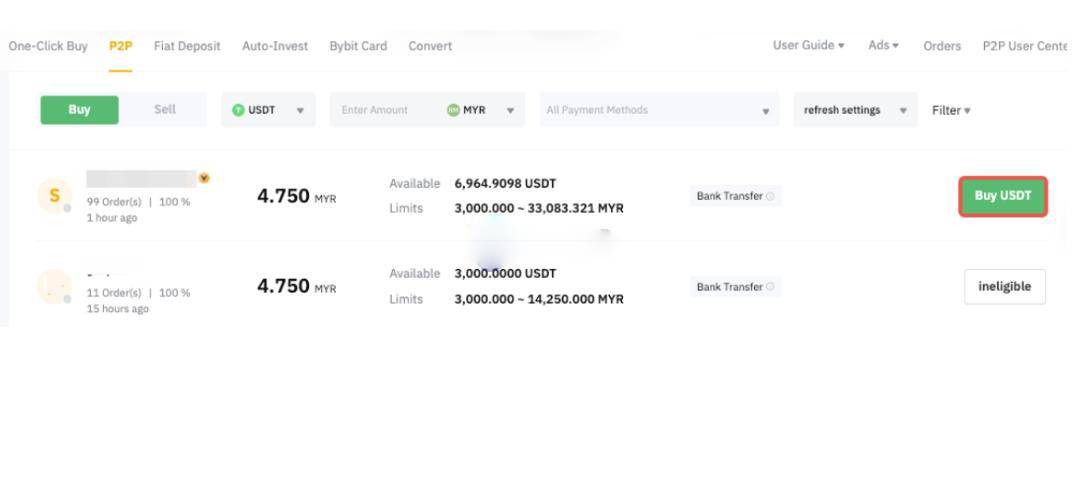1083x487 pixels.
Task: Open the User Guide menu
Action: 808,46
